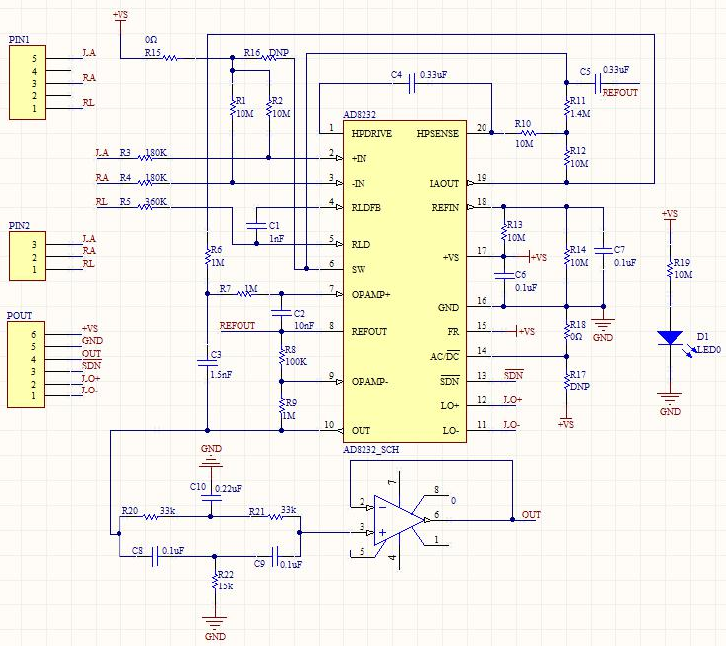
Task: Select the R19 10M resistor
Action: pyautogui.click(x=670, y=269)
